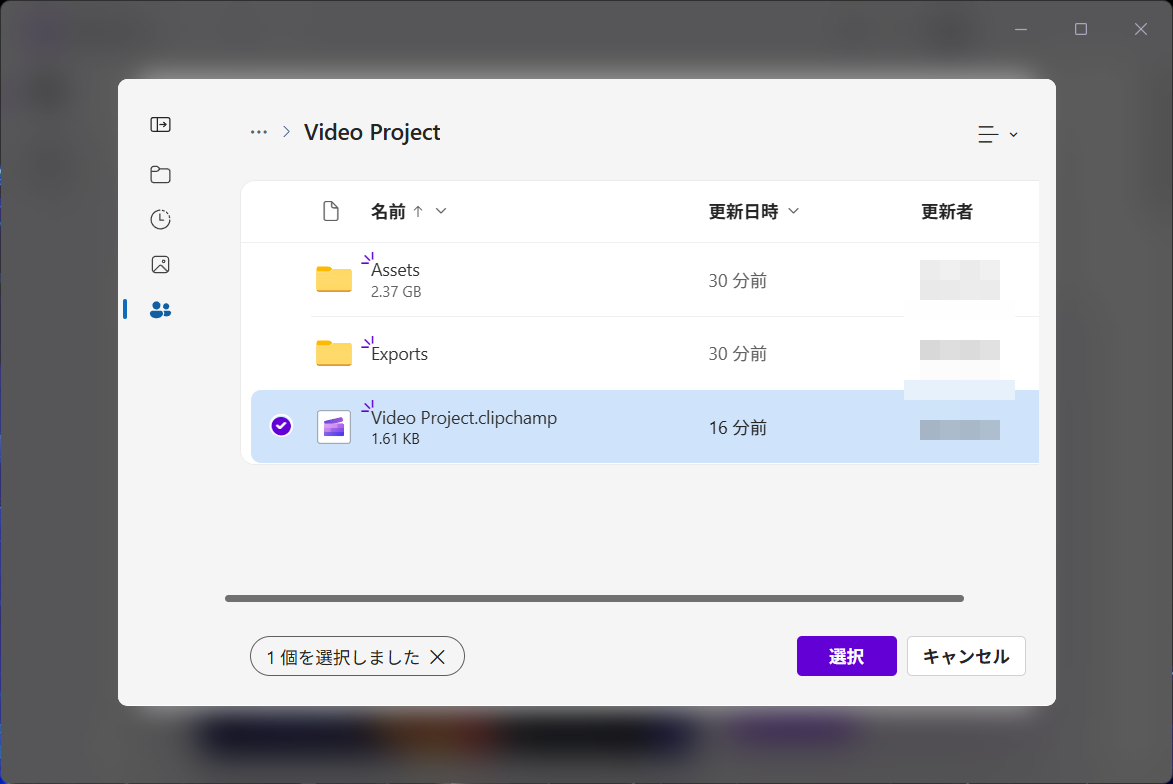Viewport: 1173px width, 784px height.
Task: Click the 更新者 column header
Action: (946, 212)
